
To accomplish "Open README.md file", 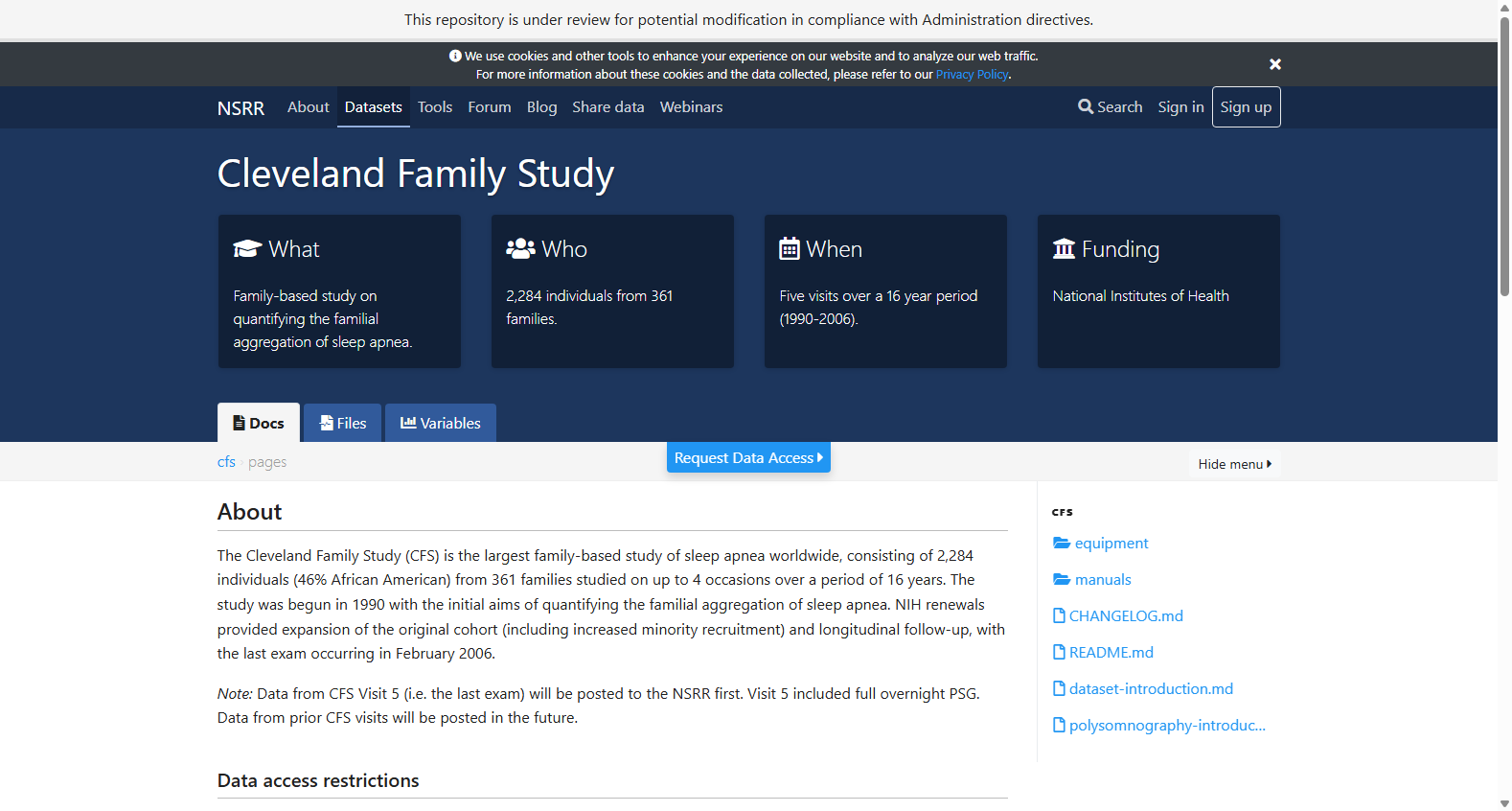I will pos(1111,652).
